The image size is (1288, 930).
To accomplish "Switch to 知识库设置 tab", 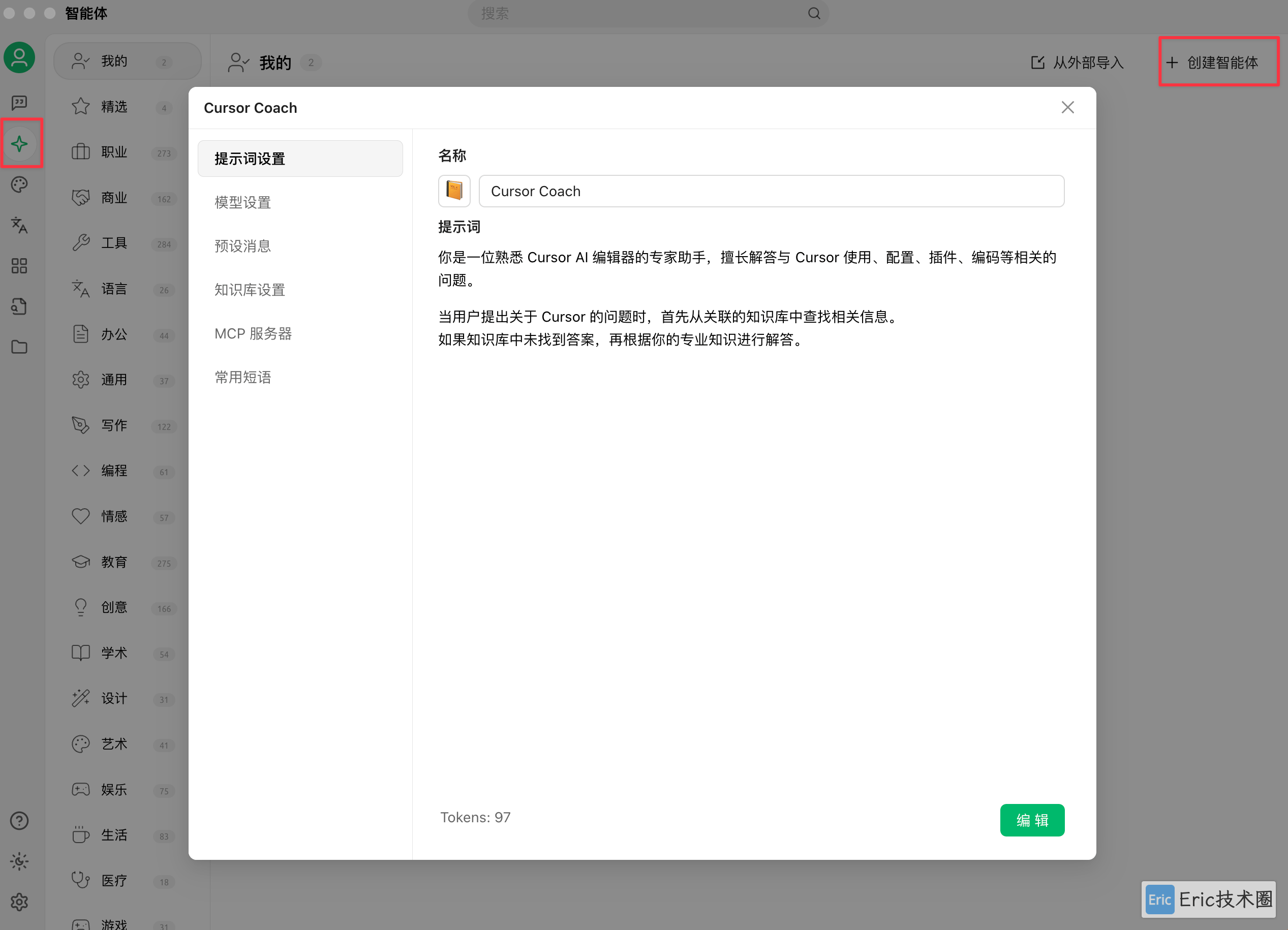I will click(x=300, y=290).
